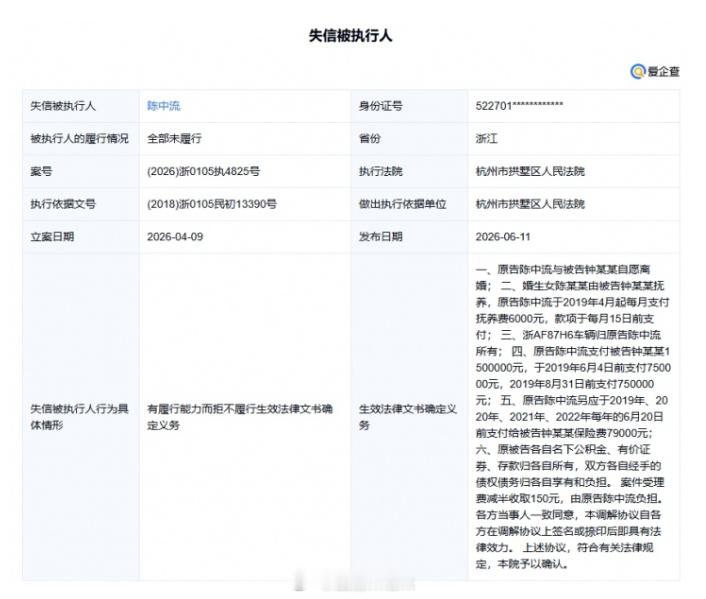Select 杭州市拱墅区人民法院 in 做出执行依据单位 row

click(x=530, y=204)
